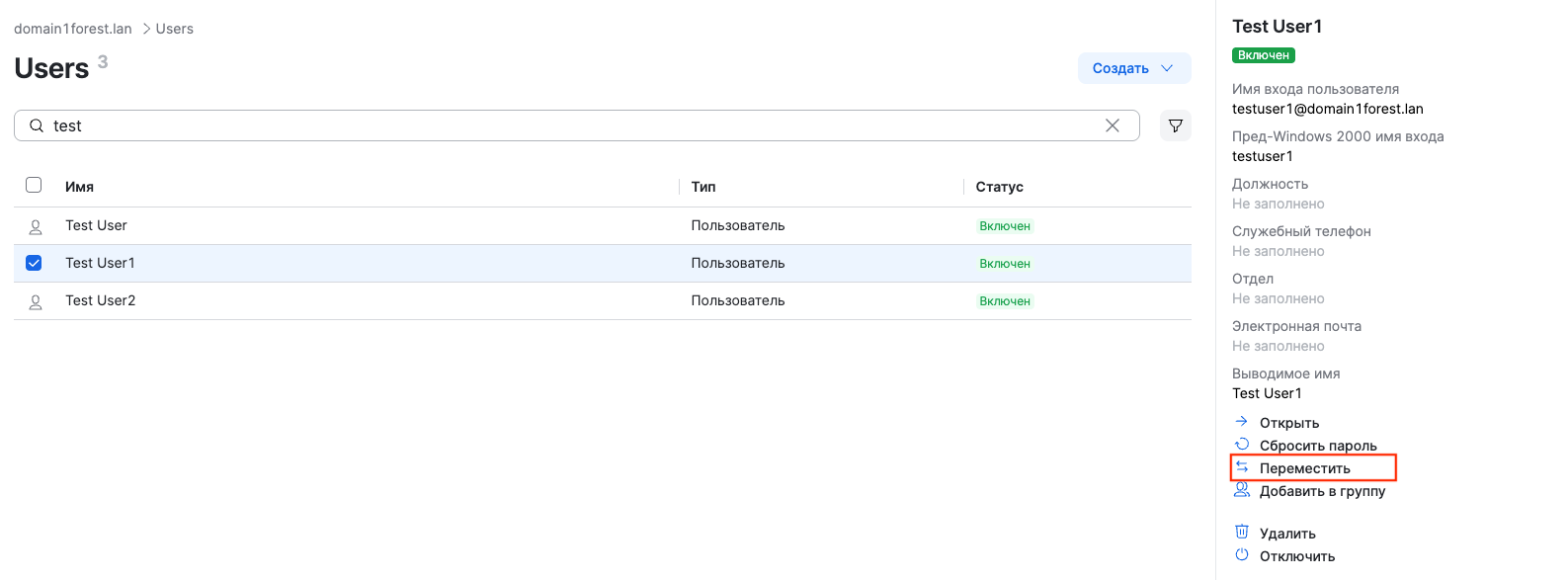This screenshot has height=580, width=1568.
Task: Click the Users breadcrumb item
Action: [175, 29]
